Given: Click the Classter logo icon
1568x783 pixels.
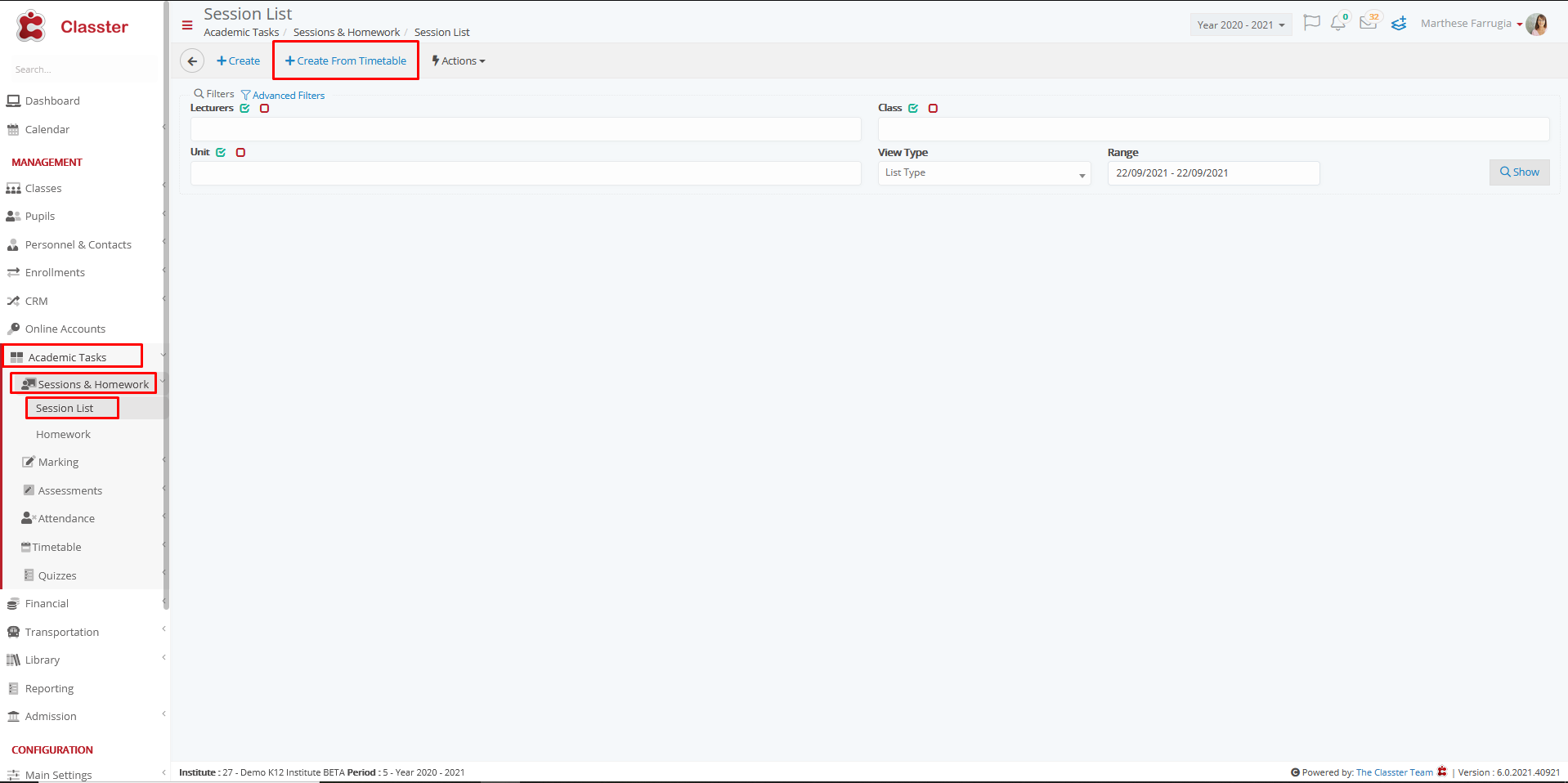Looking at the screenshot, I should click(x=31, y=26).
